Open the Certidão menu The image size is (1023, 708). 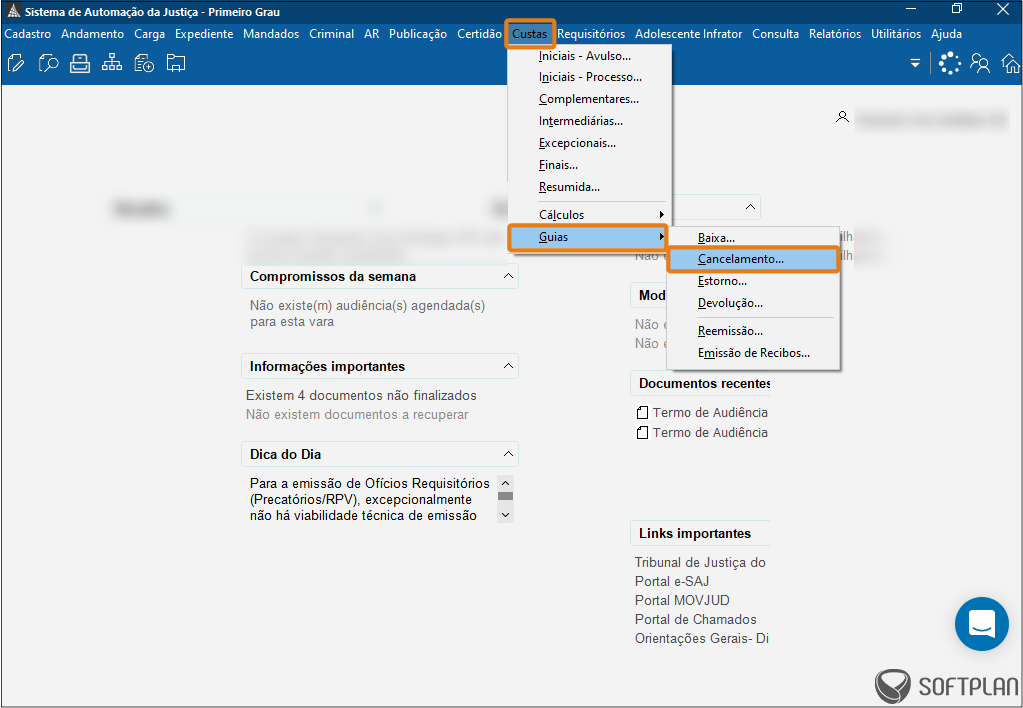coord(480,34)
